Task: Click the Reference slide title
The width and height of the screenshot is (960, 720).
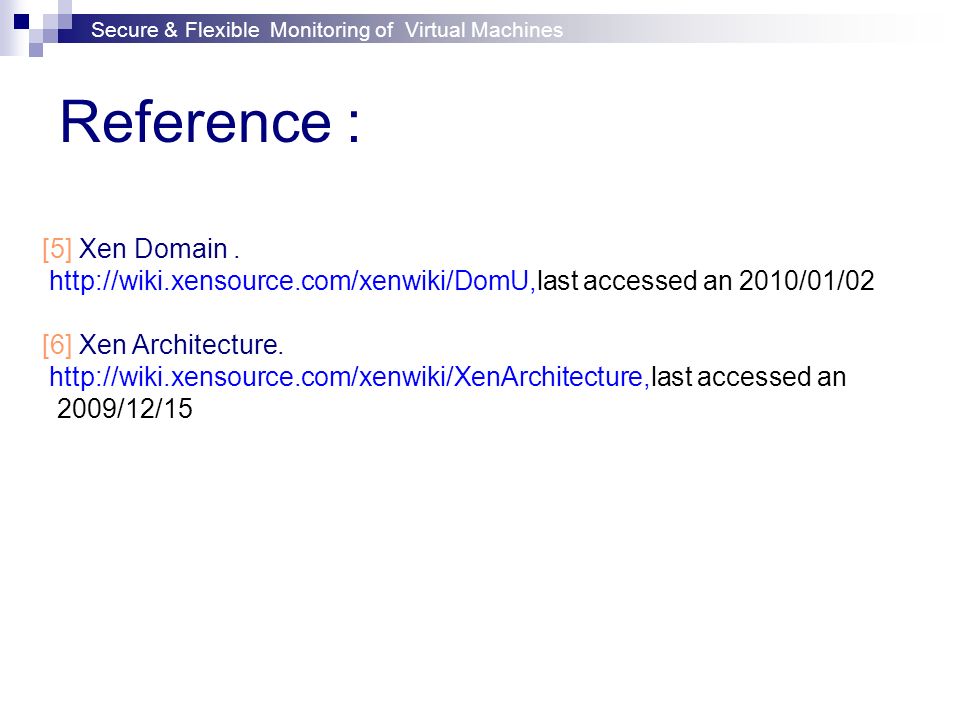Action: 210,122
